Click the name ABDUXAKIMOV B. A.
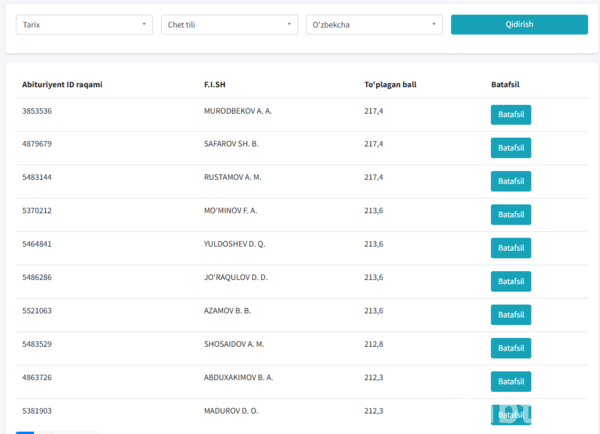This screenshot has height=434, width=600. 238,377
